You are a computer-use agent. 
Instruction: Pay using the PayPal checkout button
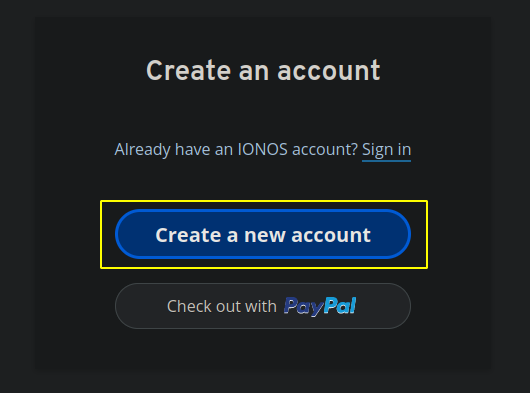tap(263, 306)
